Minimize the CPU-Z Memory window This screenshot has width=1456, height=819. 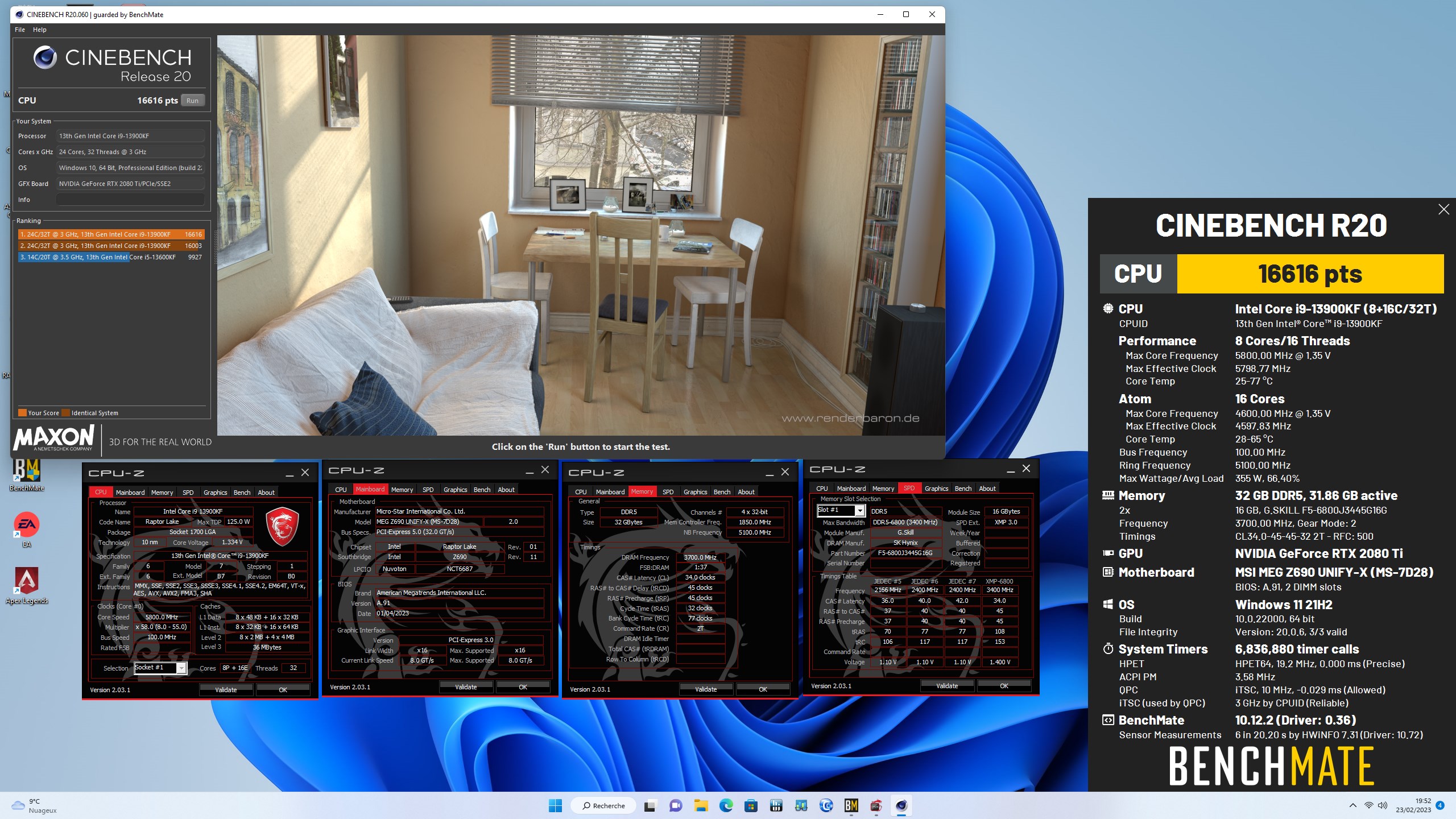point(770,473)
